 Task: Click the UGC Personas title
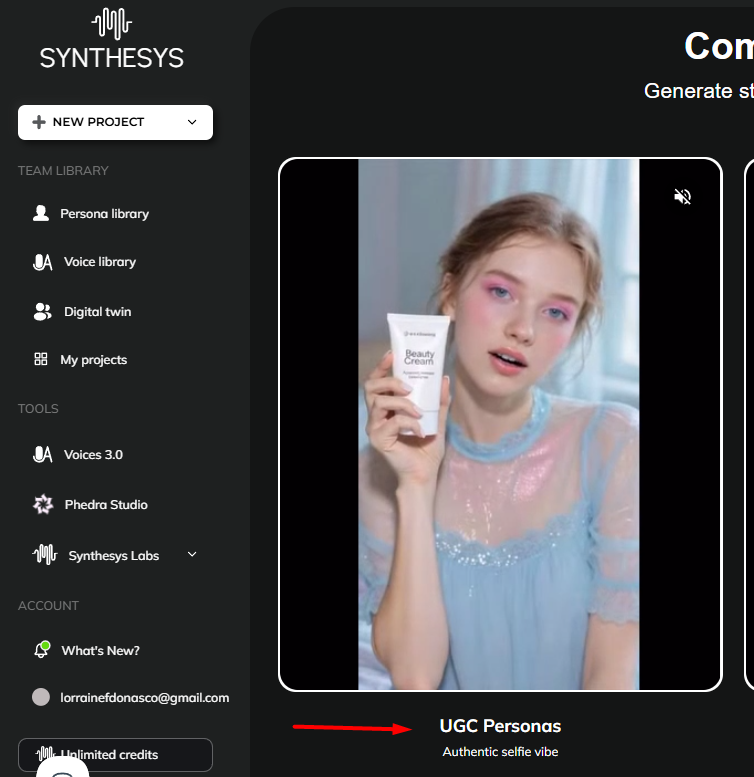pos(500,726)
